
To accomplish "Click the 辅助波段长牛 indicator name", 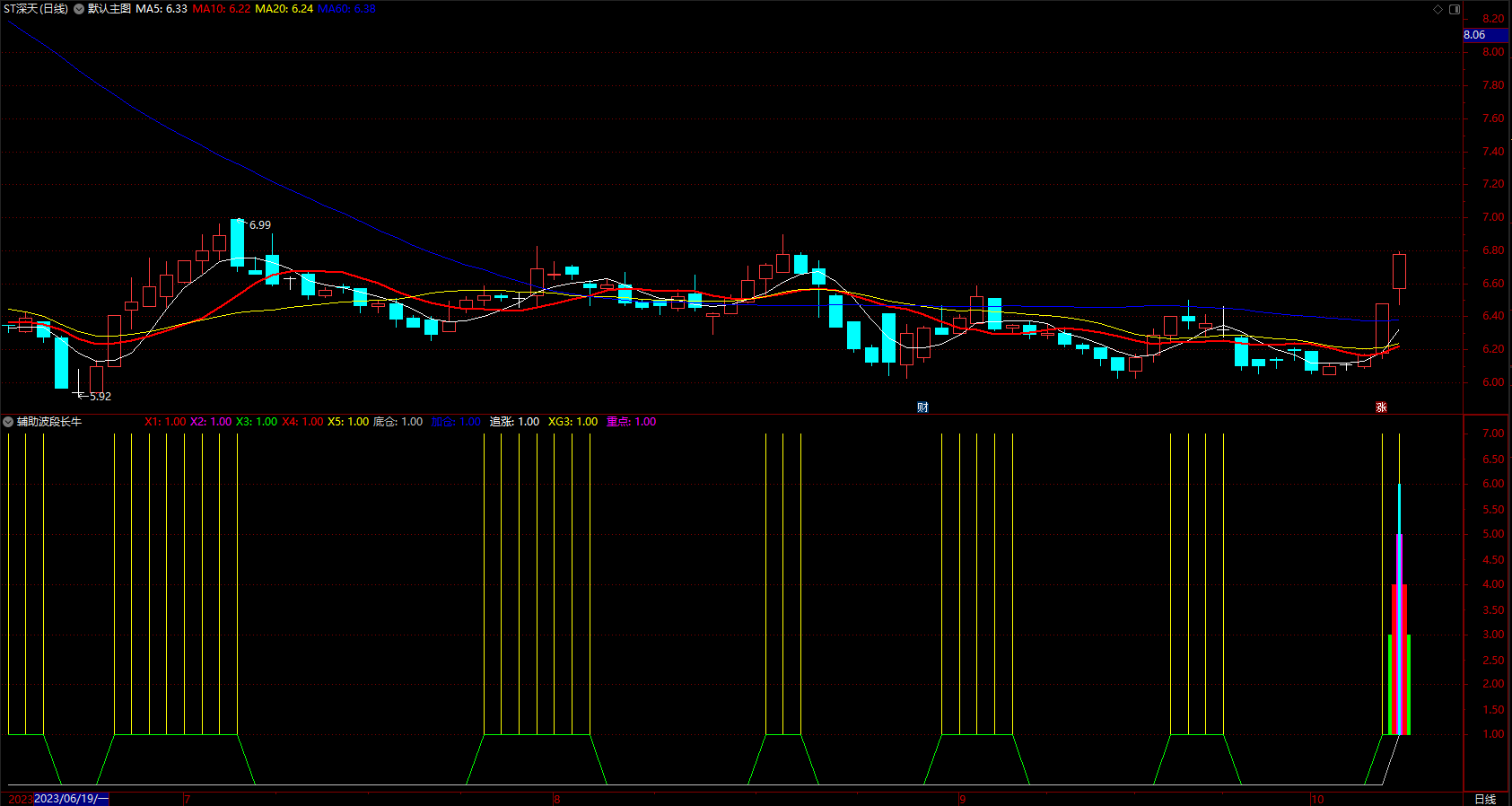I will click(49, 422).
